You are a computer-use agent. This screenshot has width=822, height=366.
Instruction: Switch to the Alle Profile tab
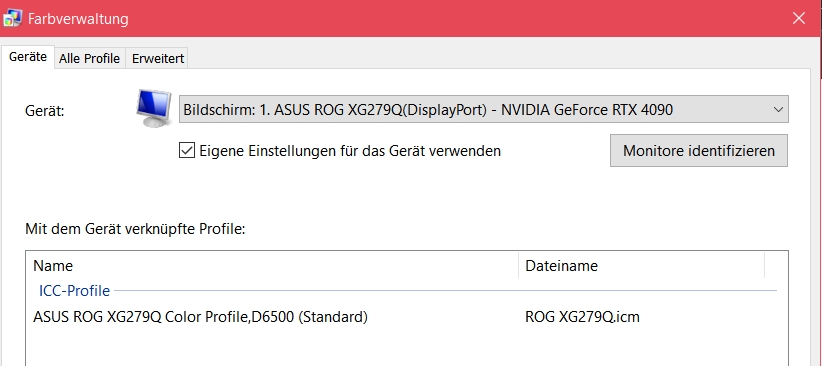click(x=90, y=58)
